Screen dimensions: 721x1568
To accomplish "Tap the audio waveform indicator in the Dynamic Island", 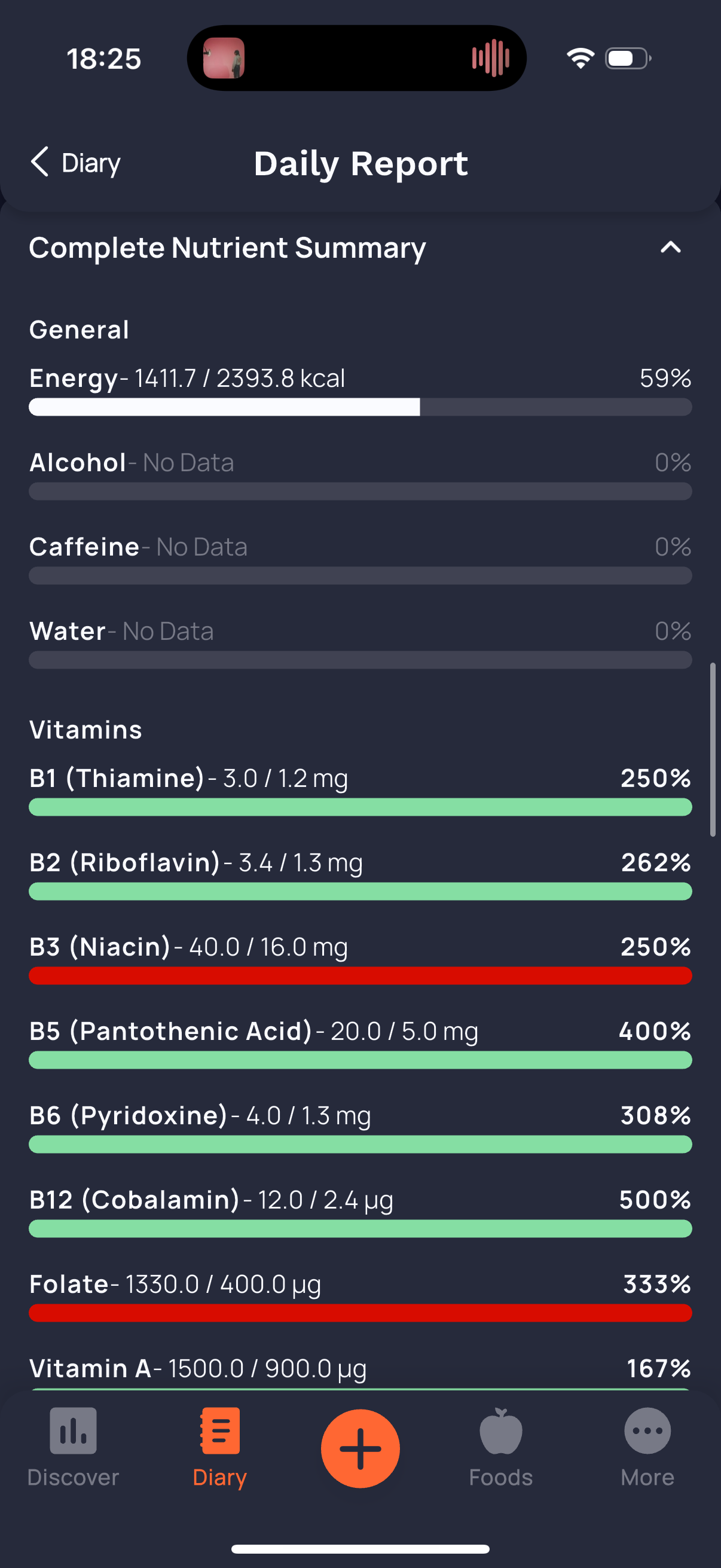I will pos(490,59).
